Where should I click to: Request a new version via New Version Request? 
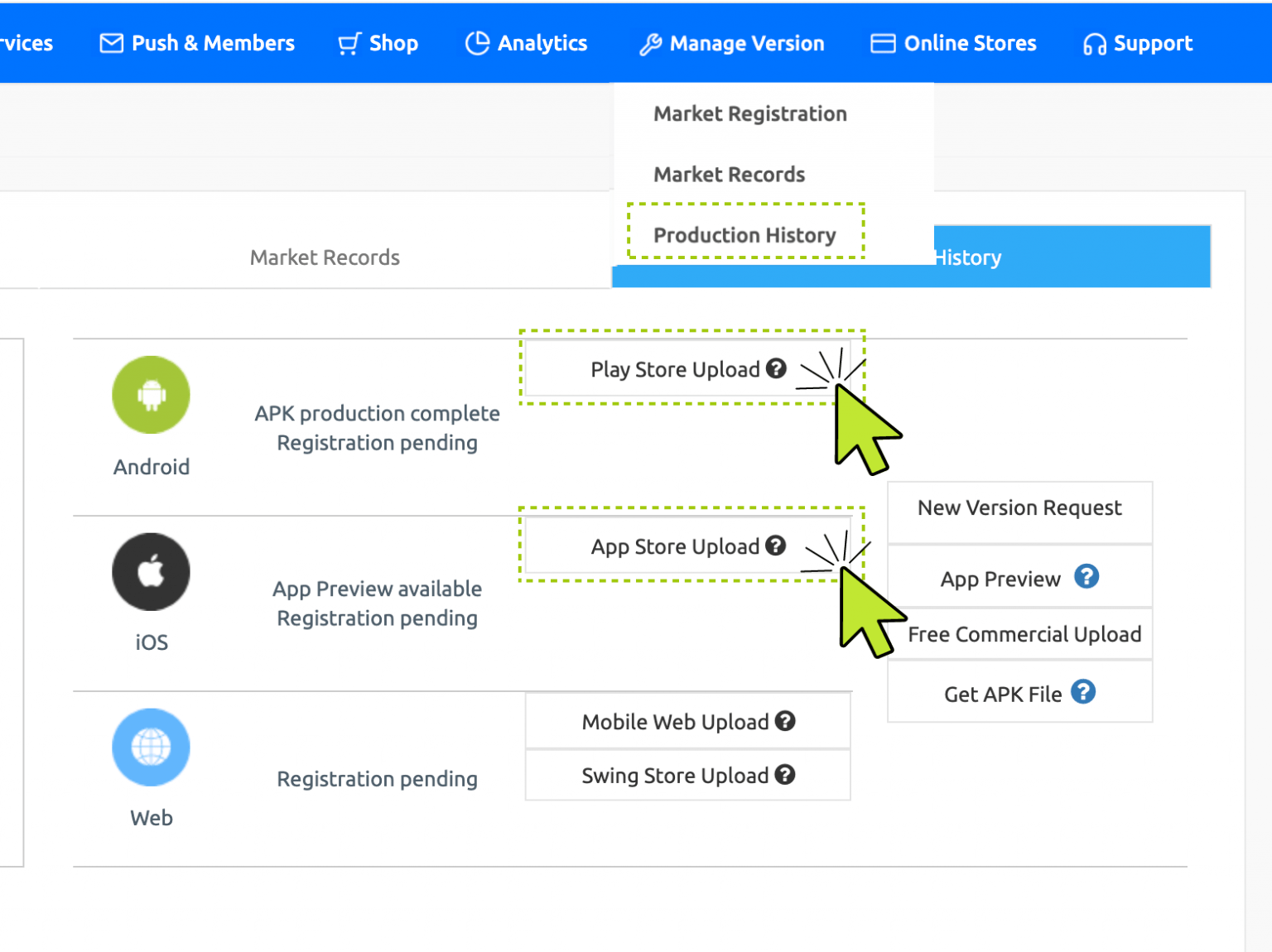point(1019,507)
